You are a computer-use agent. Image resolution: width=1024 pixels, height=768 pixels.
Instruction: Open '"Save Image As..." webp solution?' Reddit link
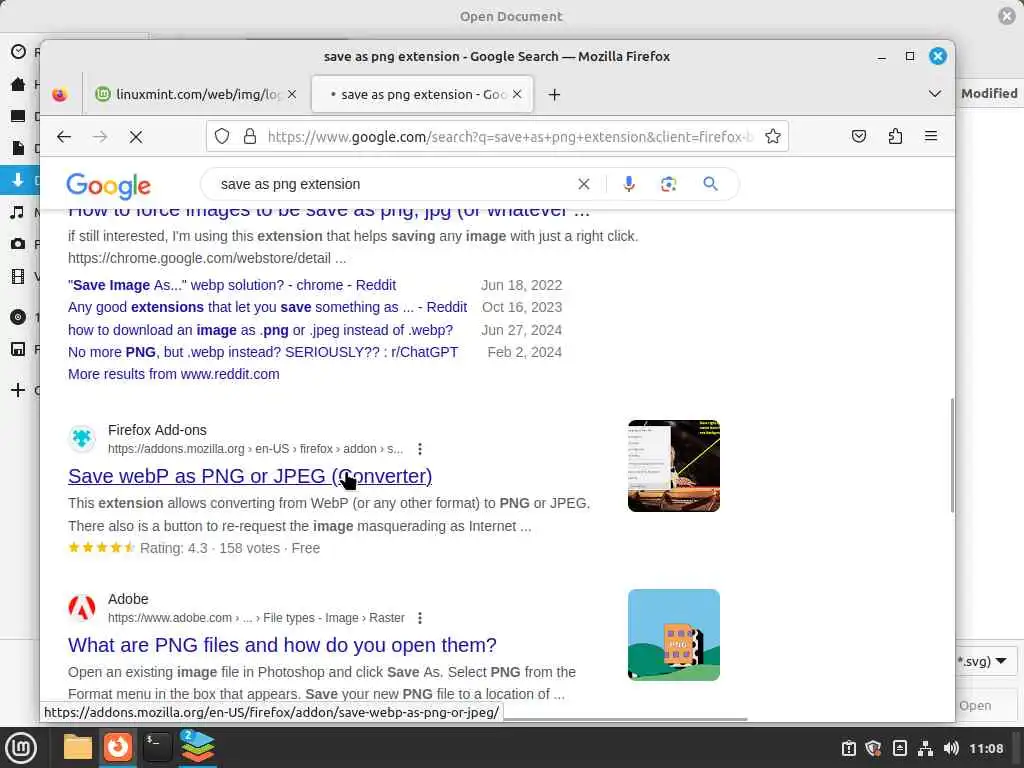point(232,285)
